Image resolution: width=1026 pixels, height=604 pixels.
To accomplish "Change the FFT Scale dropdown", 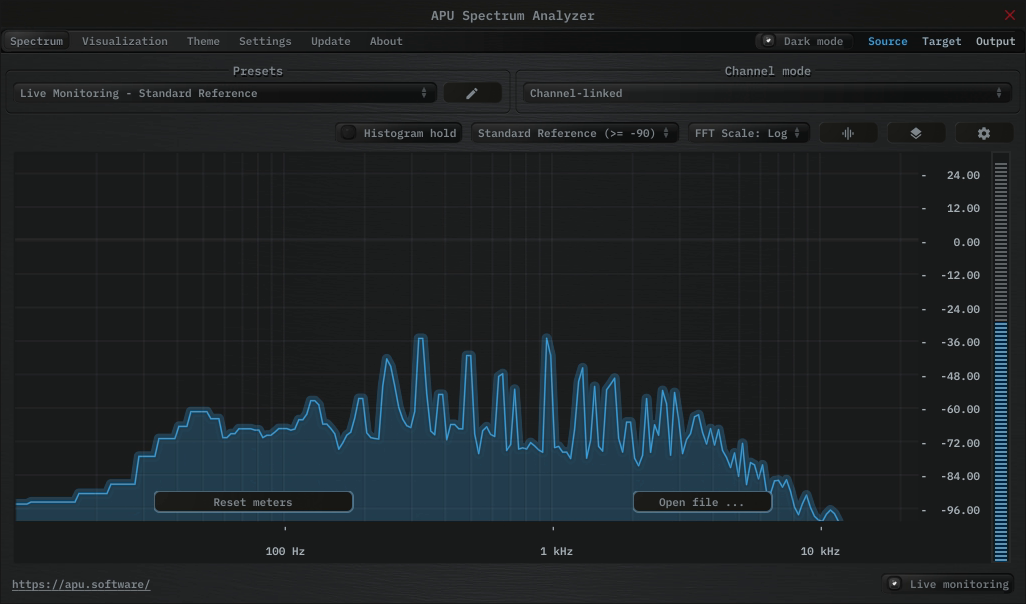I will [x=748, y=133].
